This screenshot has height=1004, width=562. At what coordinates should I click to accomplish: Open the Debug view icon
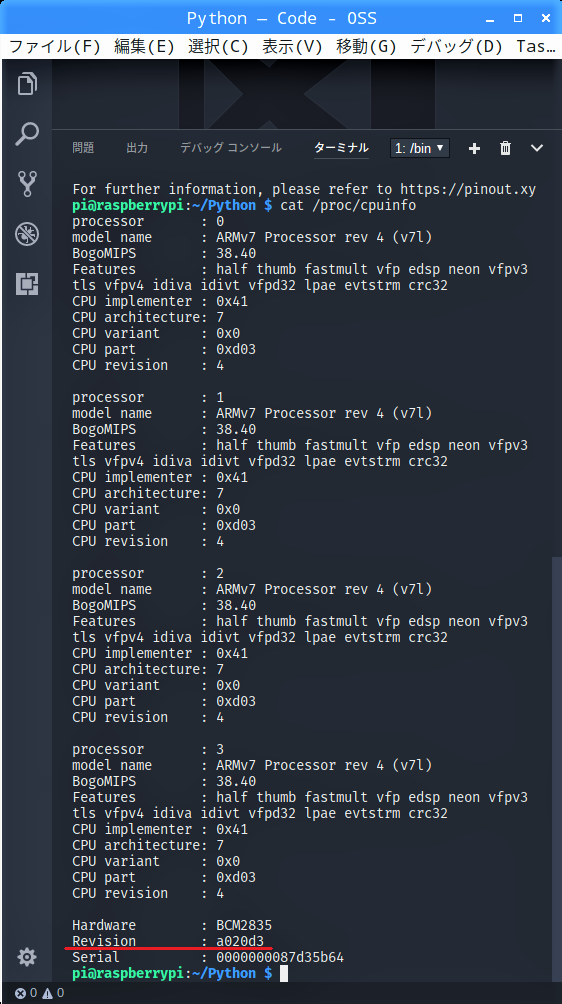(27, 234)
